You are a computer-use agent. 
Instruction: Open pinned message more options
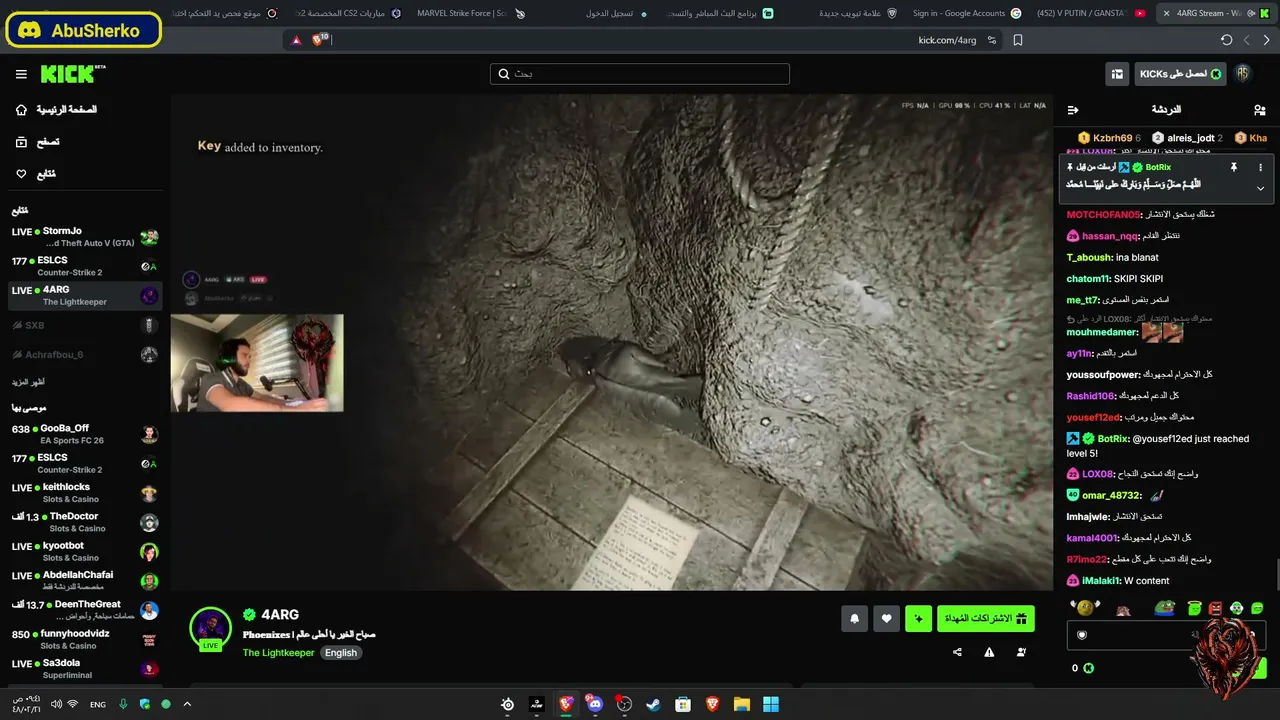(x=1260, y=167)
